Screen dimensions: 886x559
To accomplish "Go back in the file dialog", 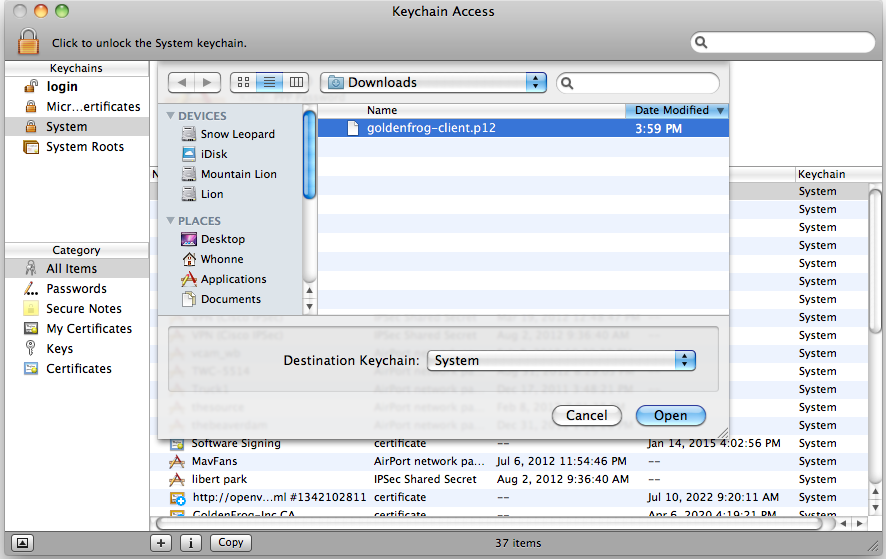I will (181, 83).
